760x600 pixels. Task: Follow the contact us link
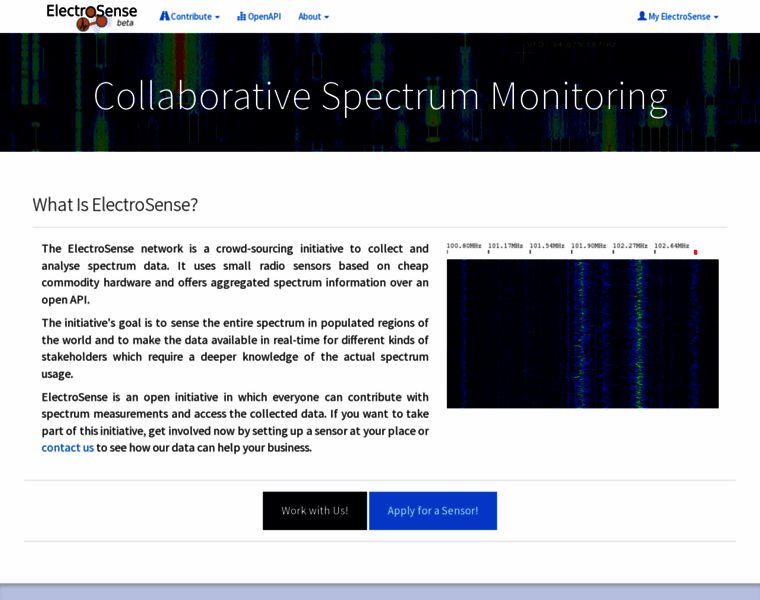(x=67, y=448)
